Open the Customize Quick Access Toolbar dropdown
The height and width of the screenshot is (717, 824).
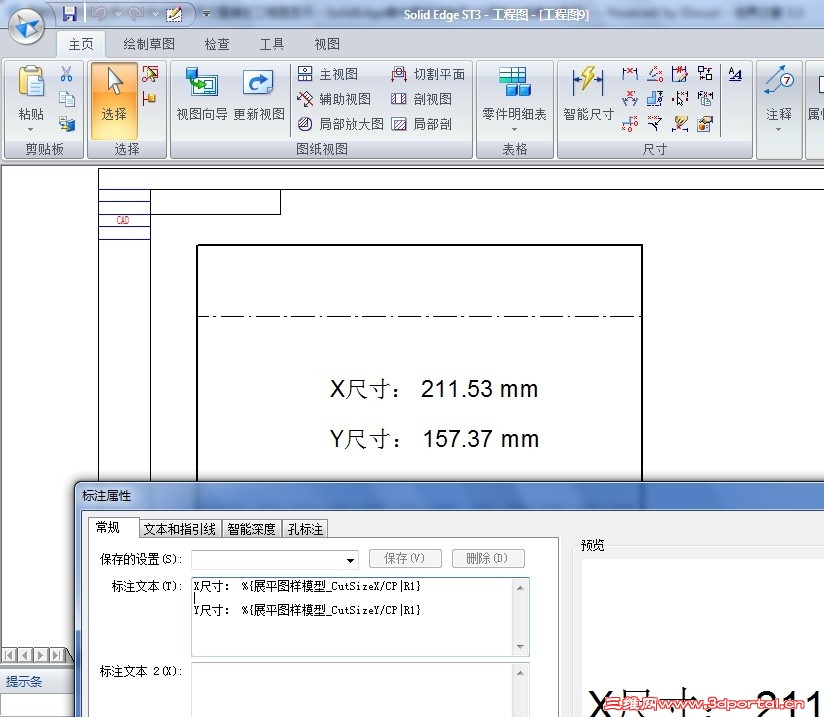(206, 14)
